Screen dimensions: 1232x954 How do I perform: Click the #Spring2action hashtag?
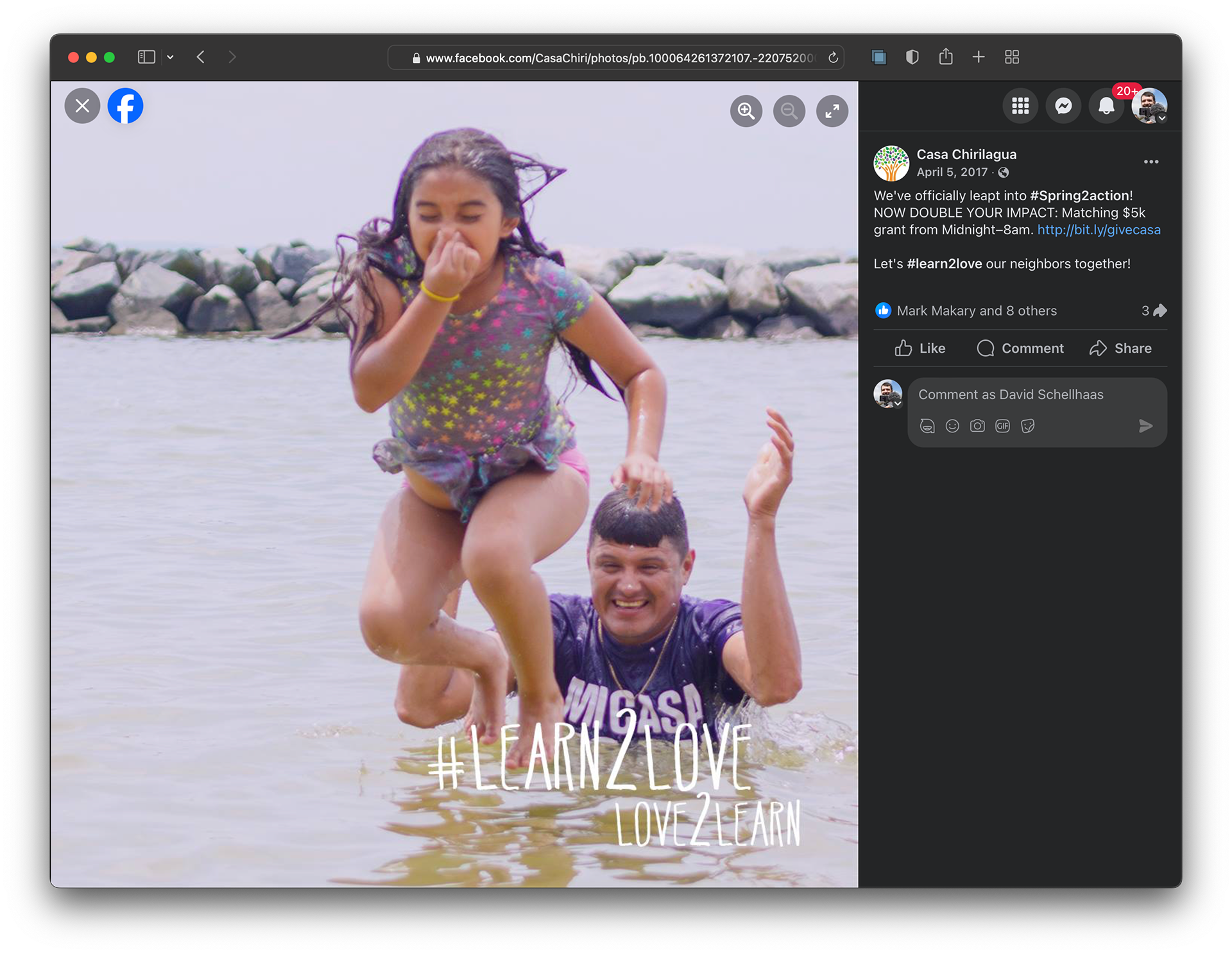(1079, 196)
